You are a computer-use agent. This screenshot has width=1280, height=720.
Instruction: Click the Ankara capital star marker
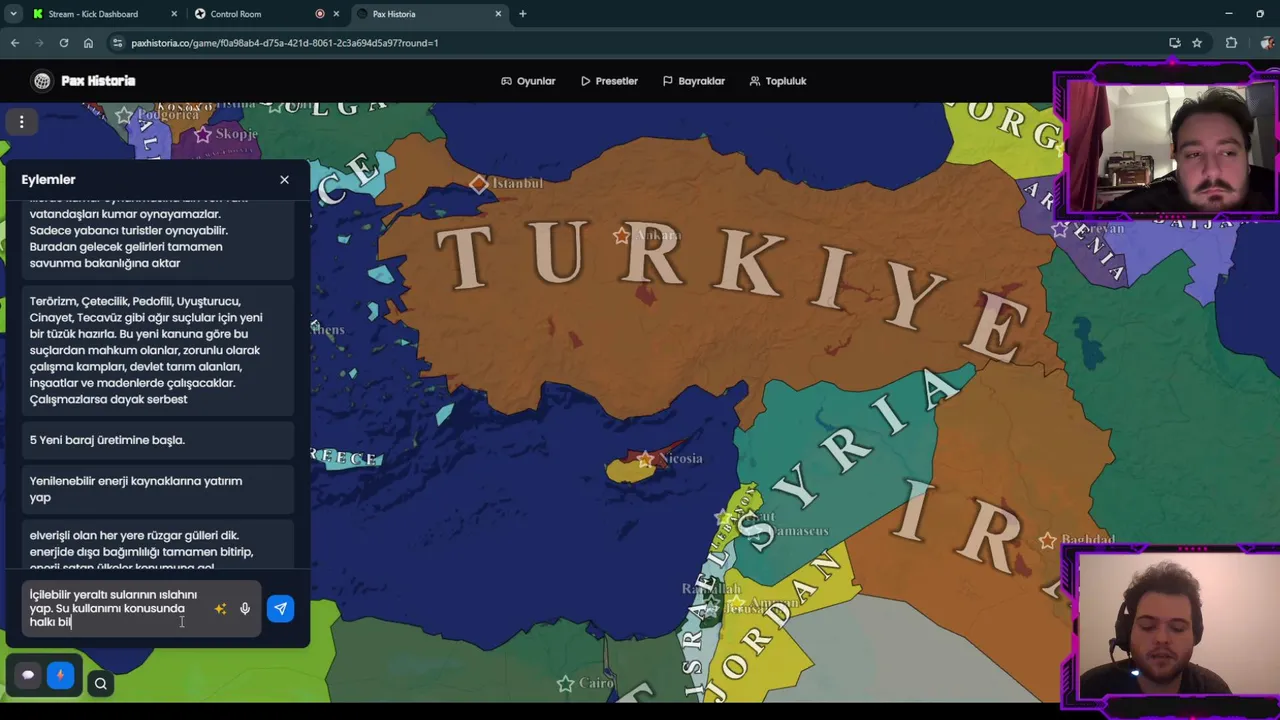pos(622,235)
